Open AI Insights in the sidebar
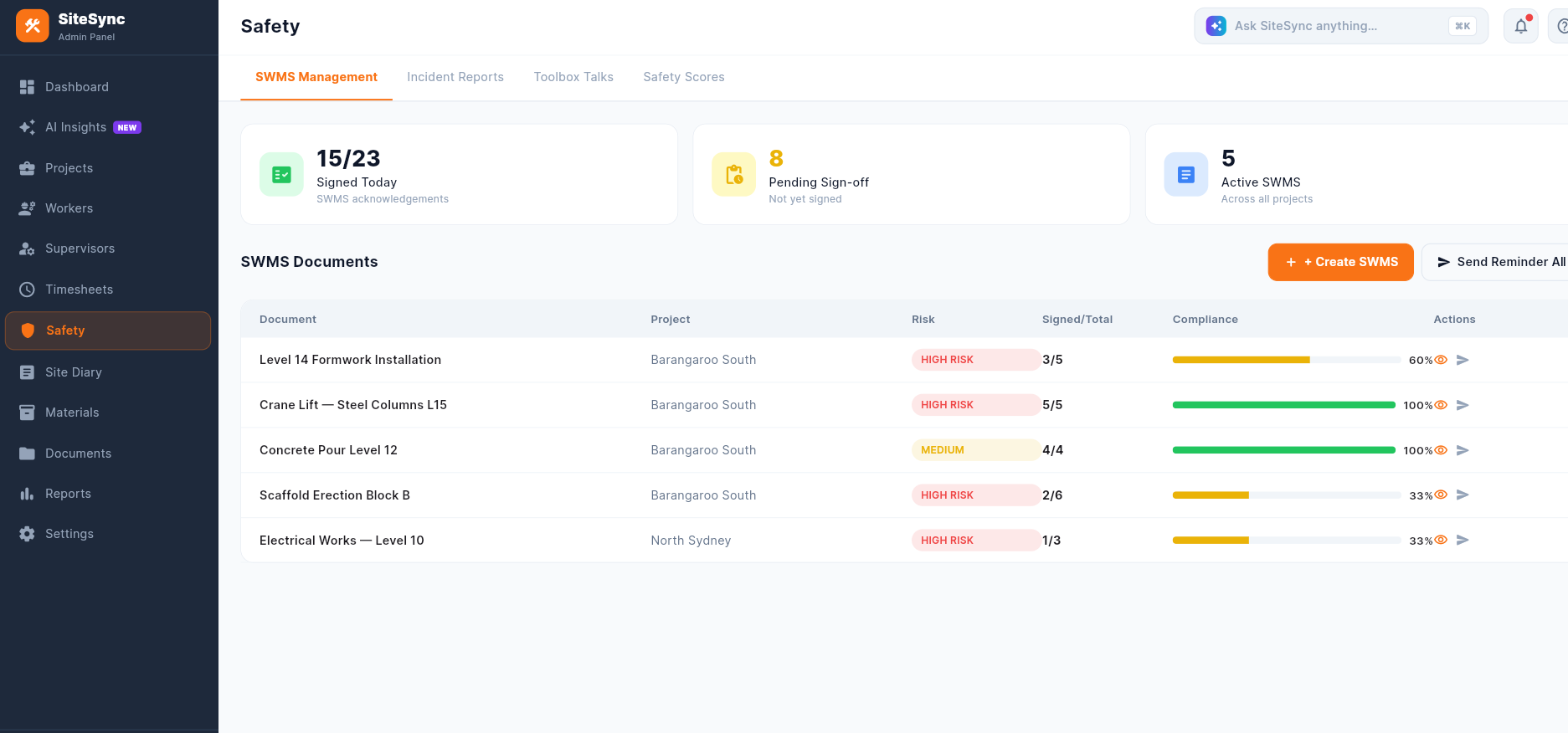Image resolution: width=1568 pixels, height=733 pixels. pyautogui.click(x=108, y=127)
